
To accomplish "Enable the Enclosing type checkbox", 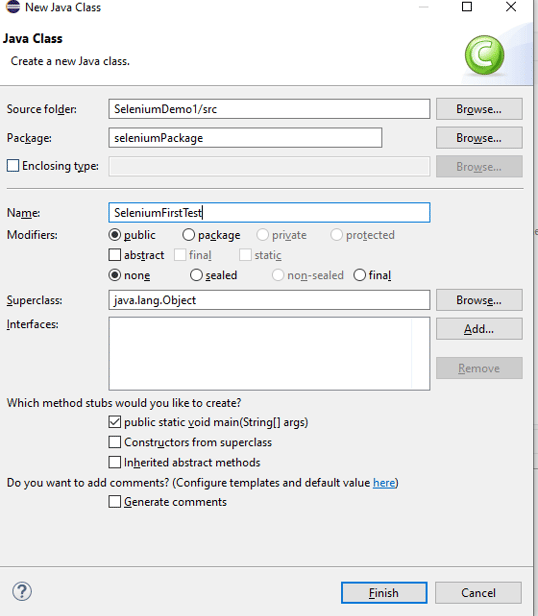I will pos(13,166).
